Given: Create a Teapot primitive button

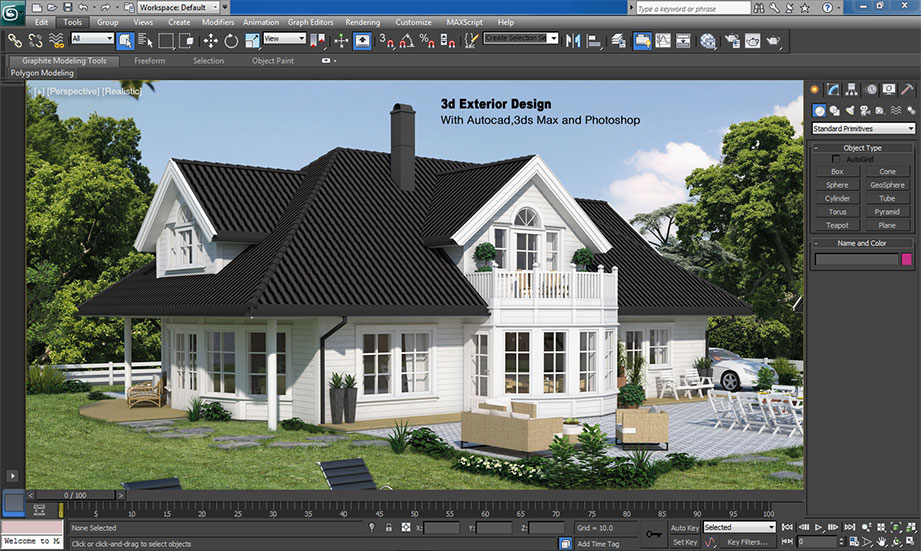Looking at the screenshot, I should click(838, 225).
